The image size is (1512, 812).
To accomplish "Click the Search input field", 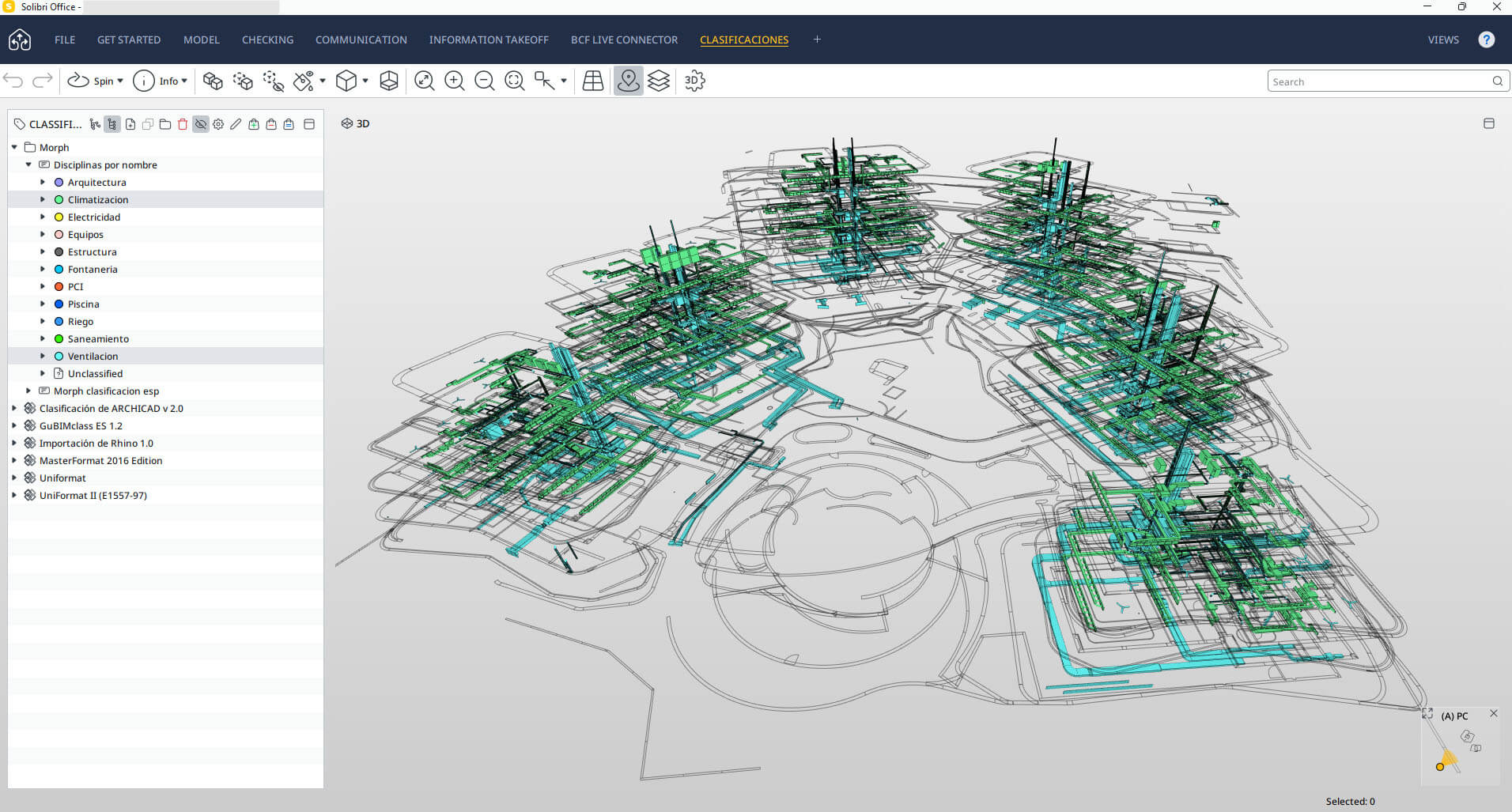I will [x=1378, y=81].
